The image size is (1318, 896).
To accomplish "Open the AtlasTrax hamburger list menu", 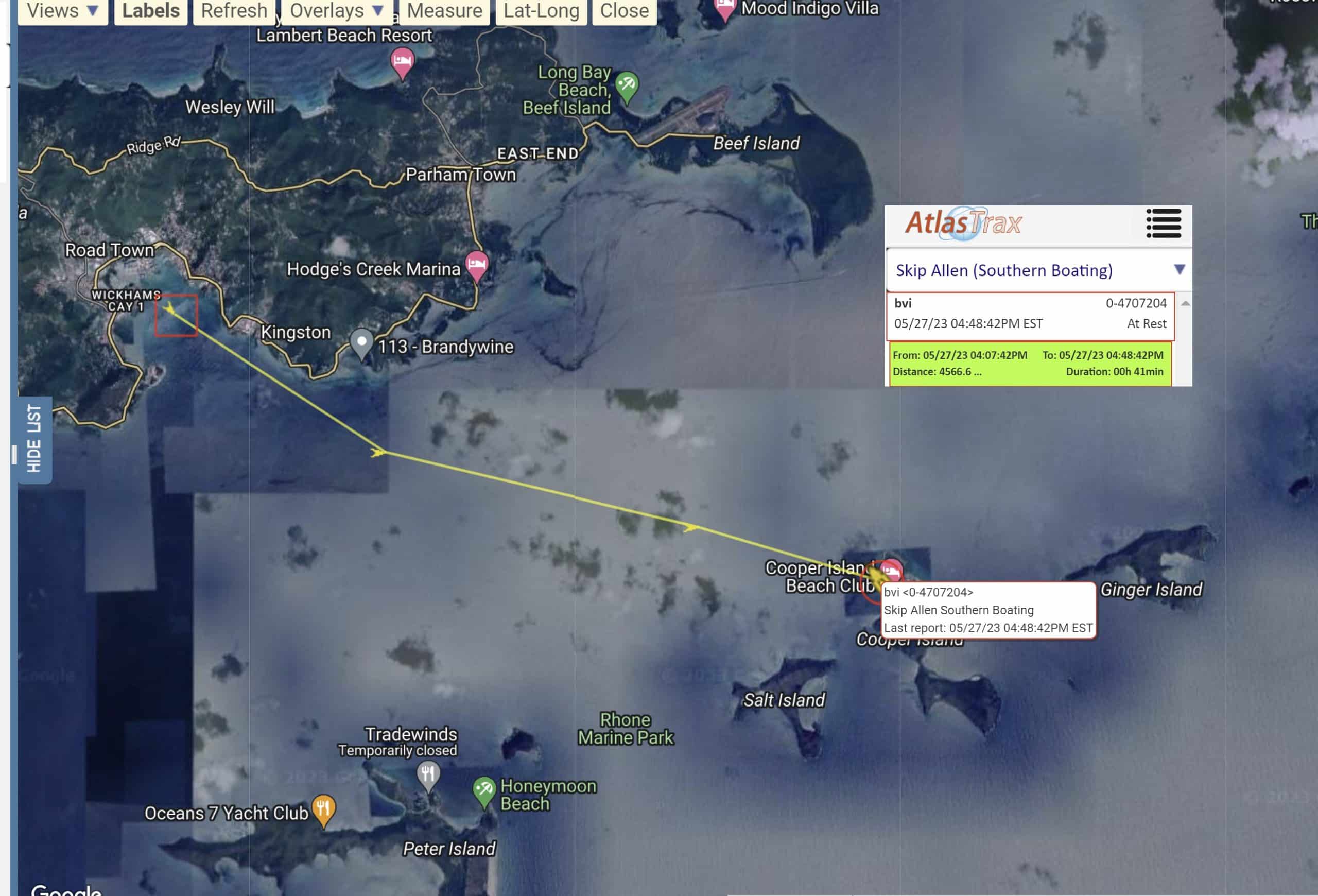I will click(1163, 223).
